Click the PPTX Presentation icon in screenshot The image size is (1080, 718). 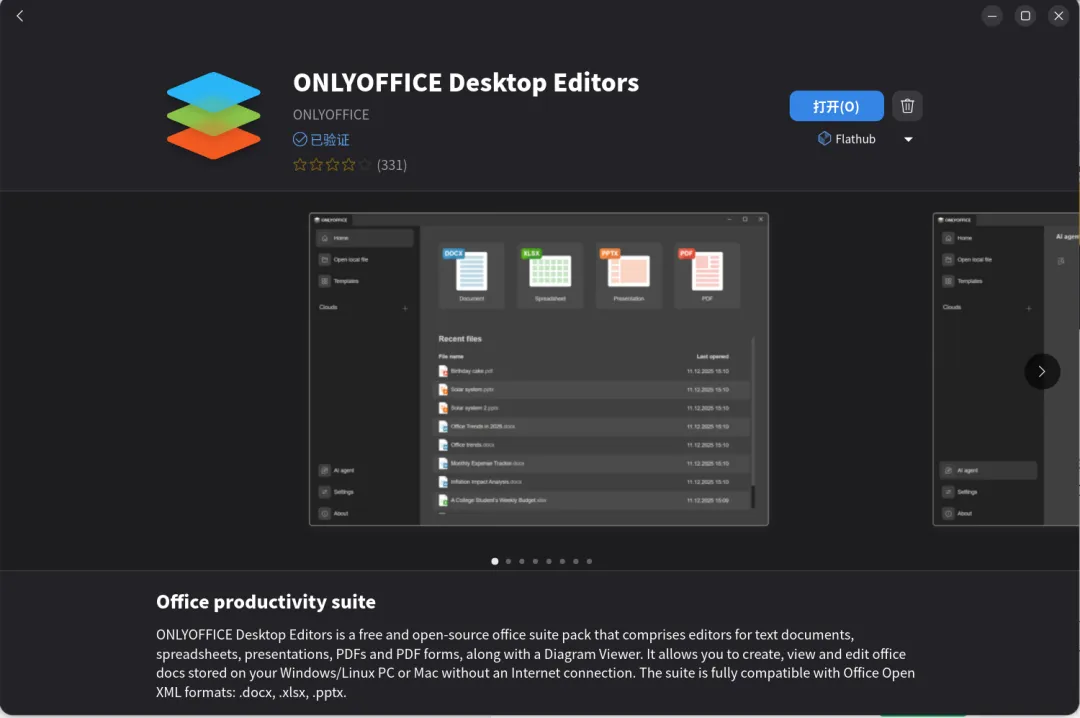(628, 275)
